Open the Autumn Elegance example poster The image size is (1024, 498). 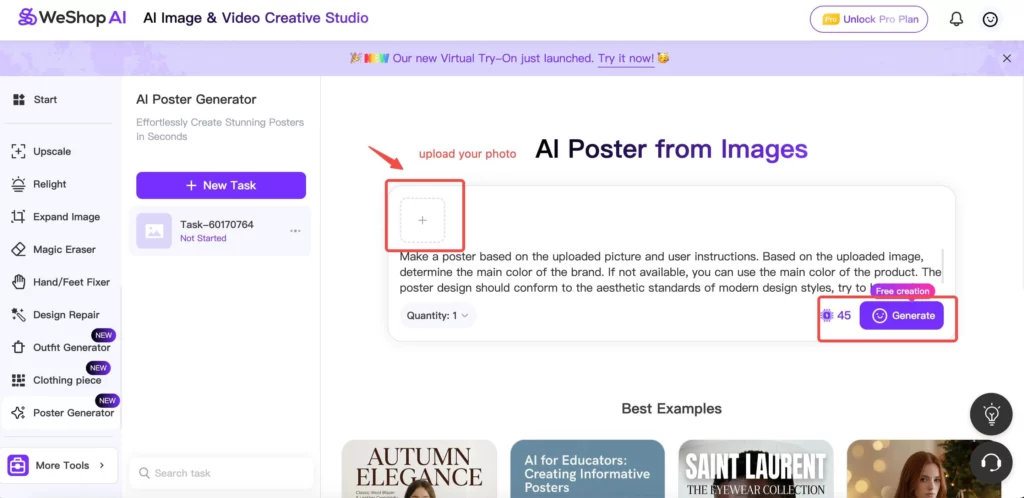[419, 469]
